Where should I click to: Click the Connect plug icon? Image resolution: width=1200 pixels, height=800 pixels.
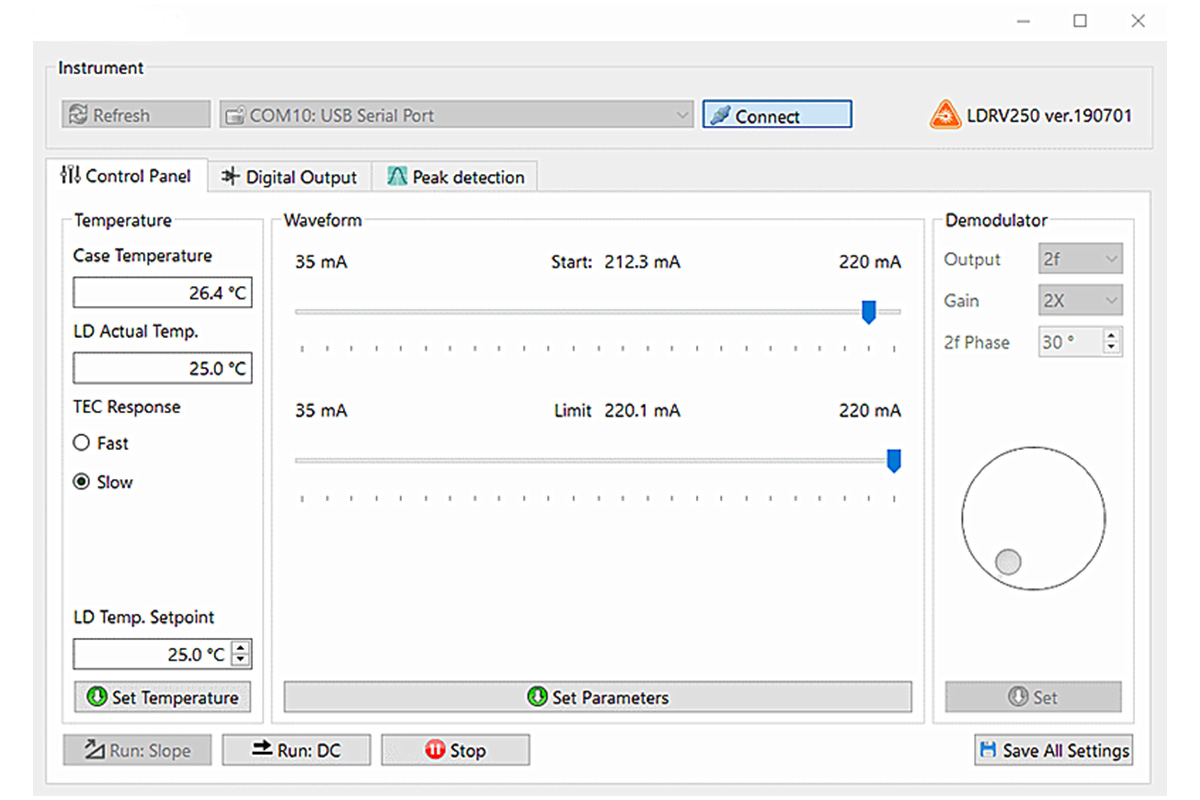point(719,116)
